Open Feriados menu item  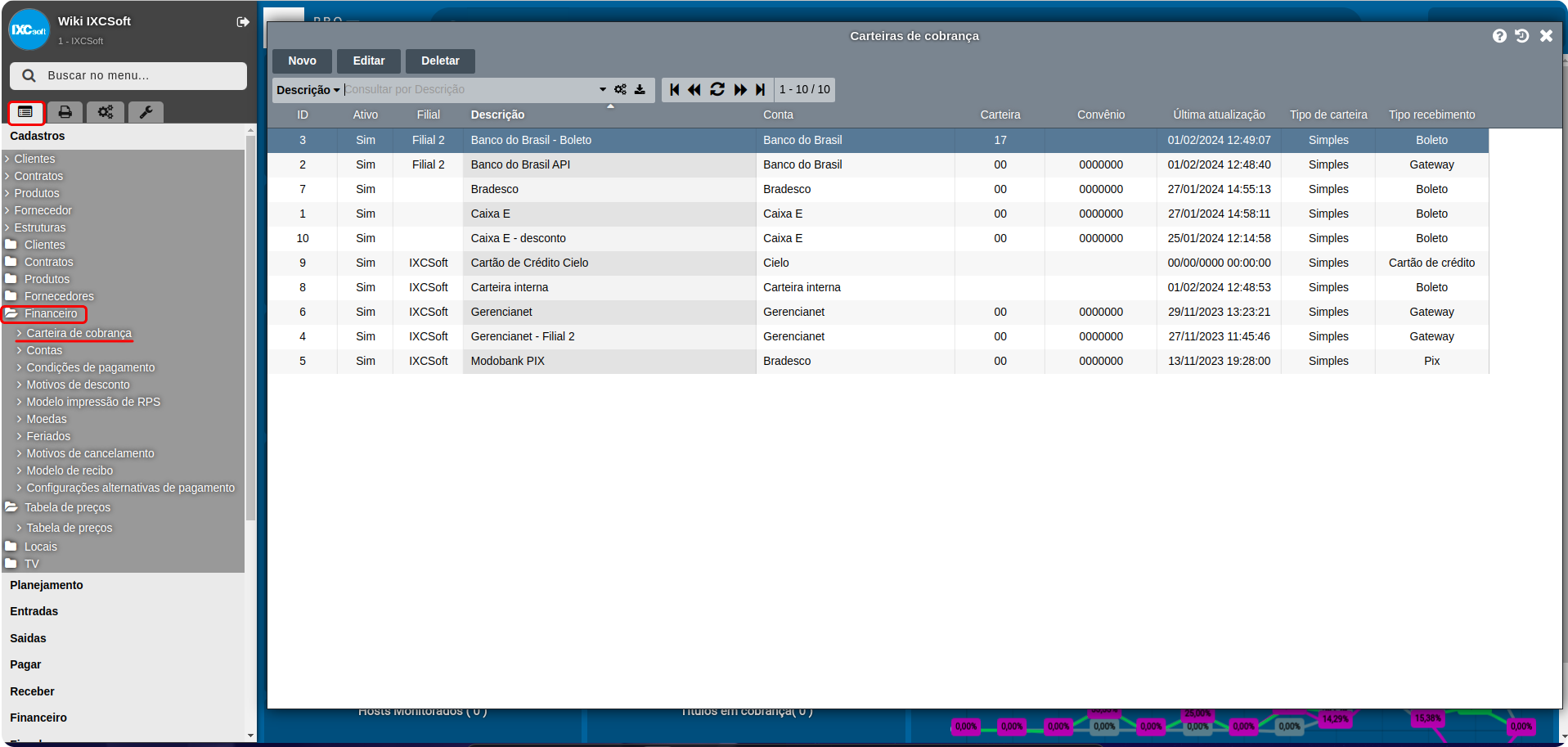pos(48,436)
